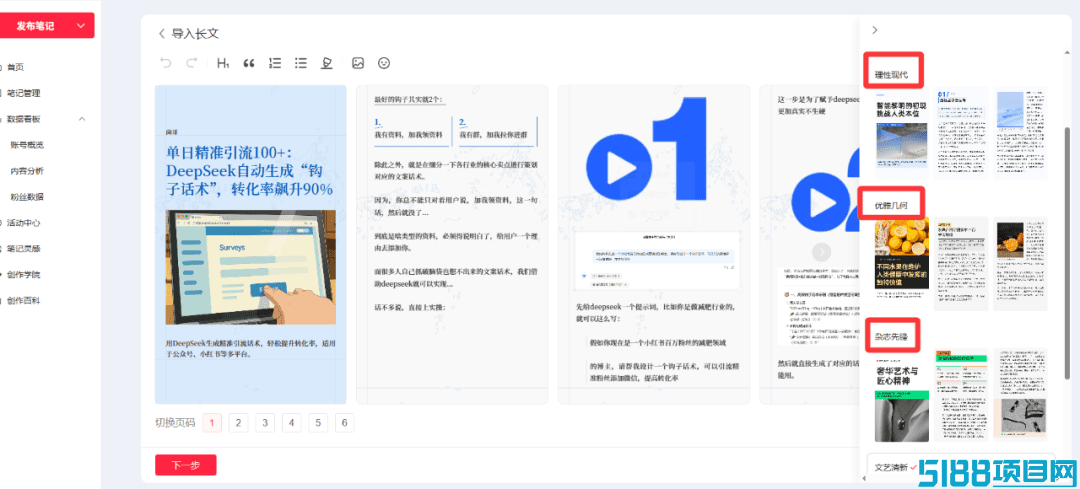Click the redo arrow icon
The width and height of the screenshot is (1080, 489).
coord(192,63)
